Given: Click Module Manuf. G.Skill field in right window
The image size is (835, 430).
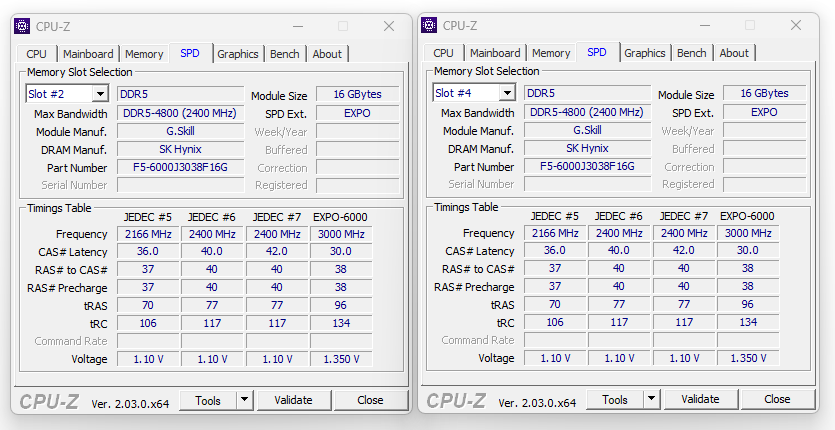Looking at the screenshot, I should coord(587,130).
